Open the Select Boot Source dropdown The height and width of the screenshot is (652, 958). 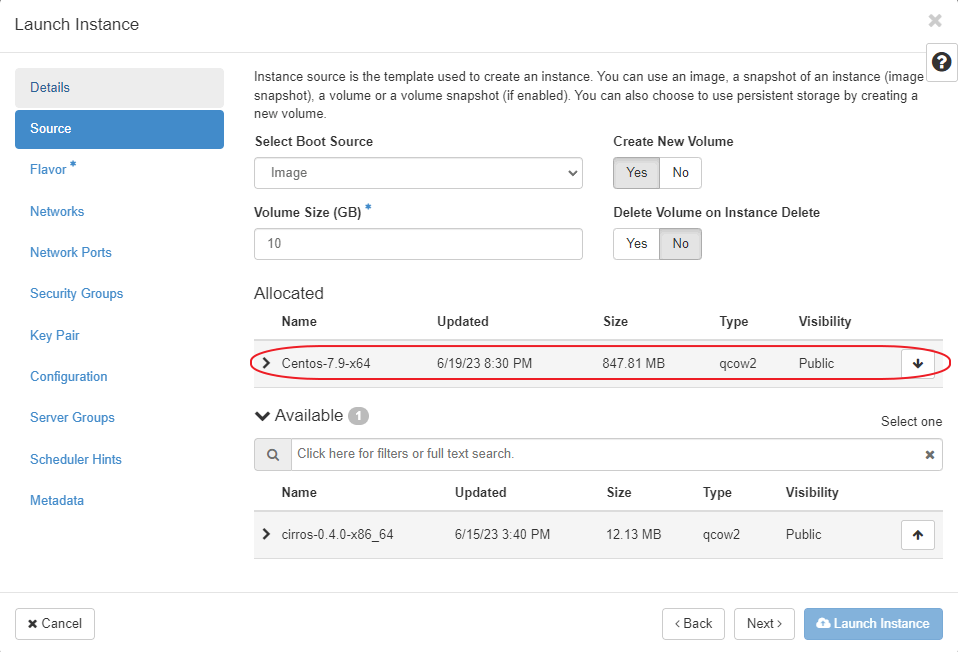click(418, 173)
